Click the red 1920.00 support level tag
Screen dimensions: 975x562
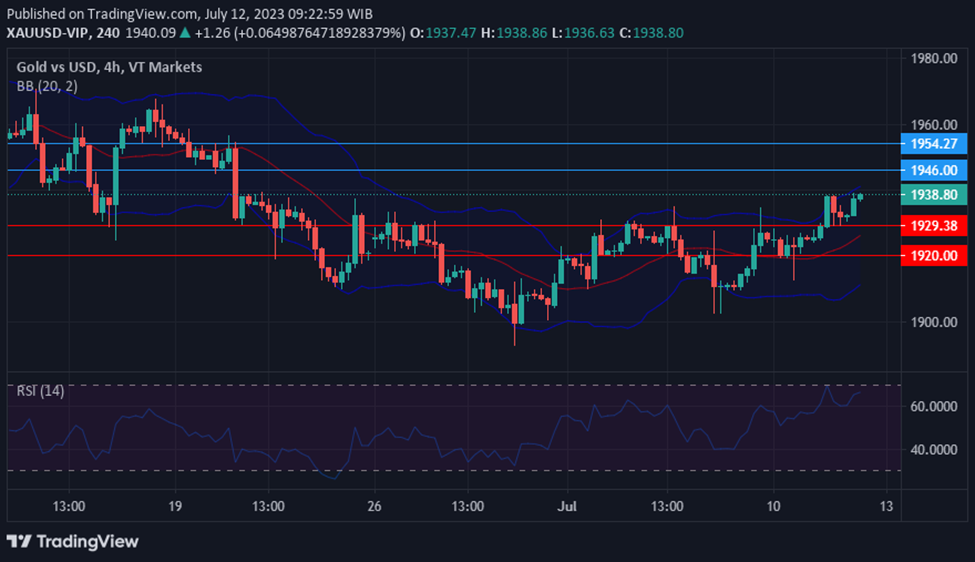point(934,256)
